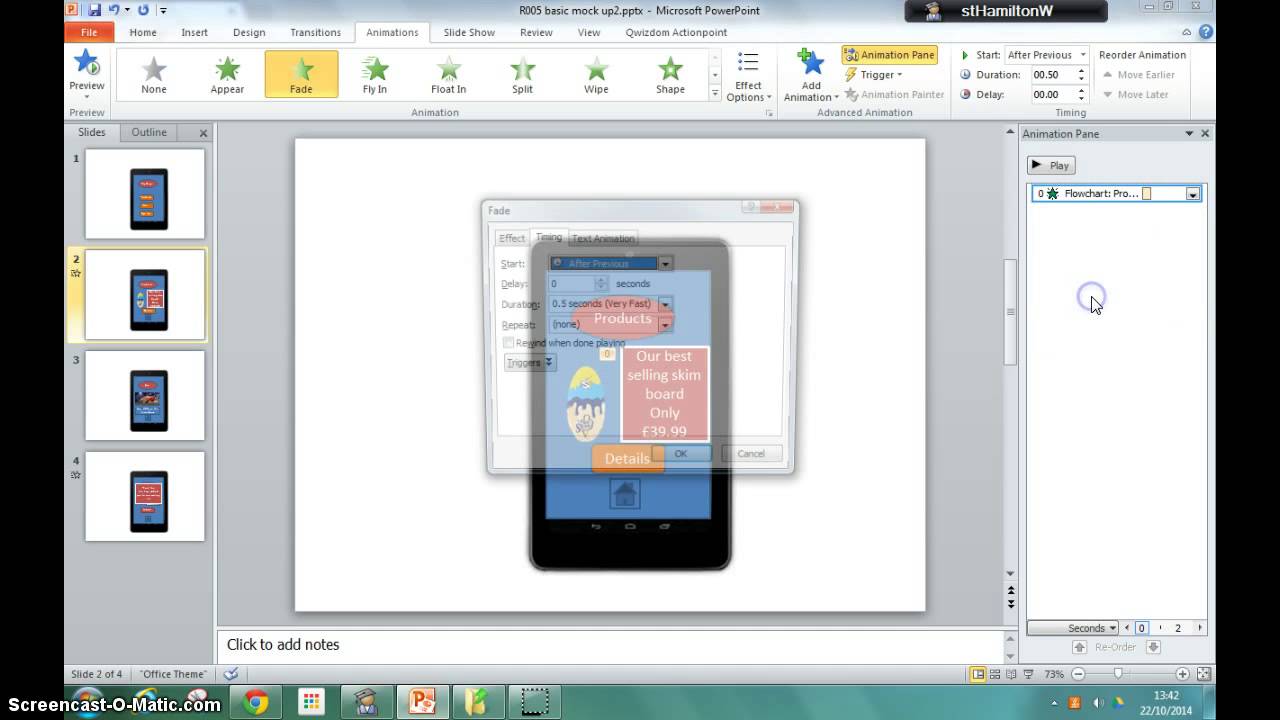Adjust the zoom slider handle

coord(1118,674)
